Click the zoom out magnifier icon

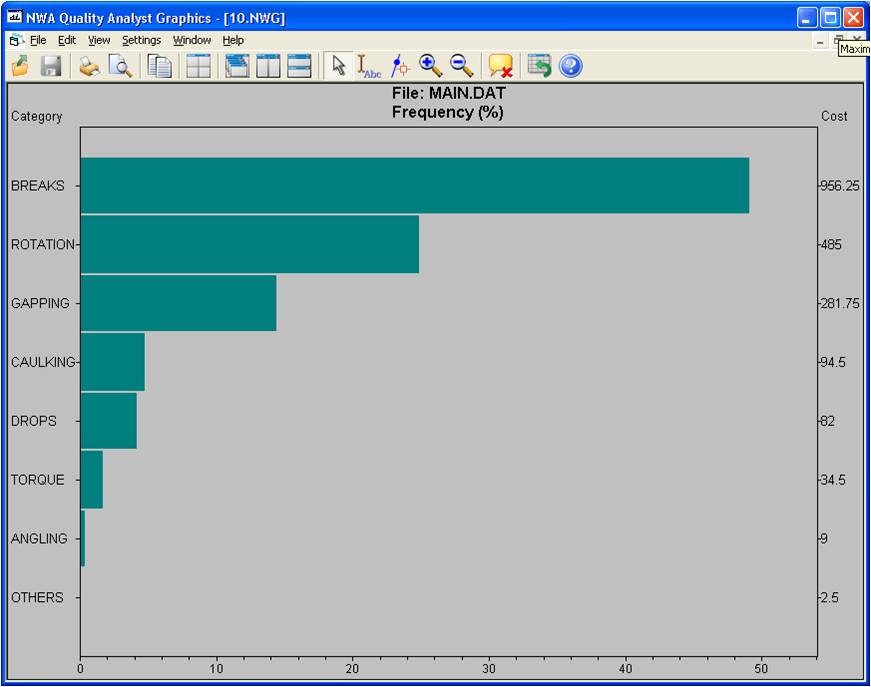tap(461, 66)
